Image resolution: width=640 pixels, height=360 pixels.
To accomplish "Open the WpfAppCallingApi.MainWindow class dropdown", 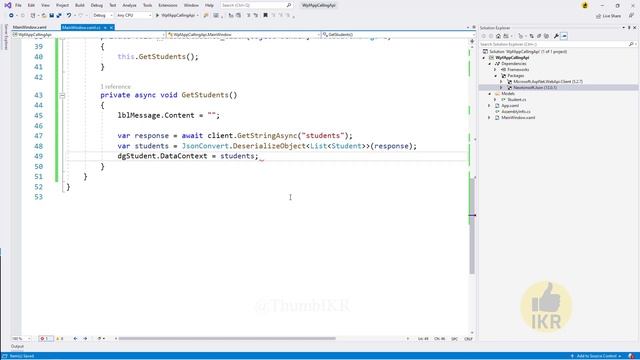I will [x=244, y=35].
